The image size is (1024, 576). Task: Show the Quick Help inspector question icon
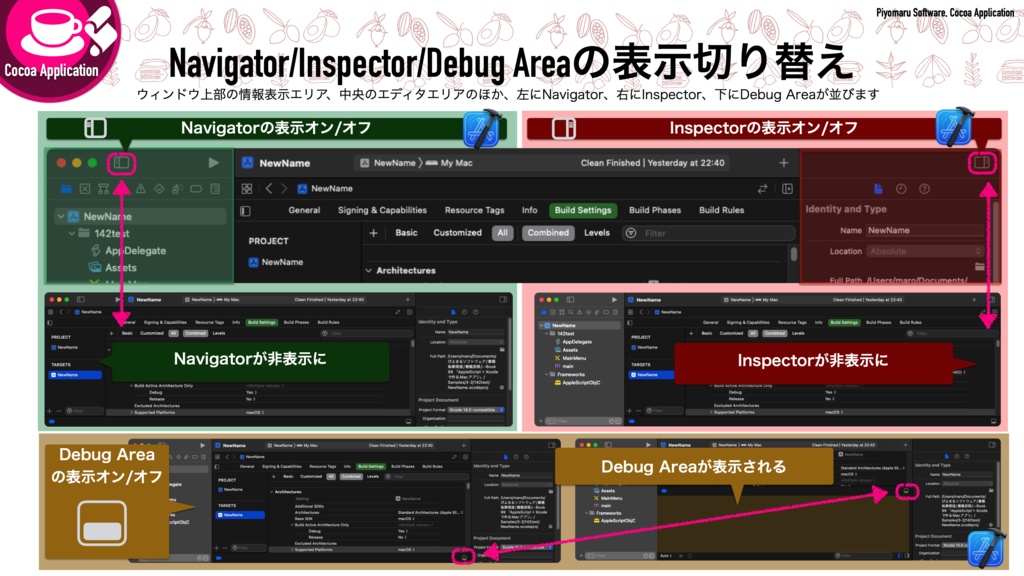pyautogui.click(x=924, y=189)
